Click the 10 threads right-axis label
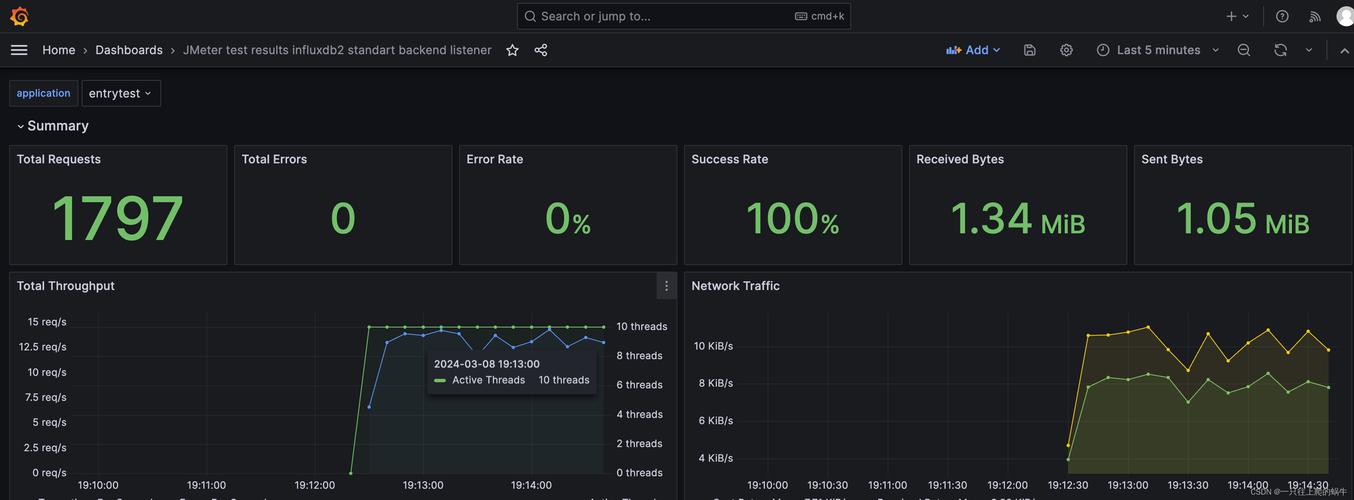 click(642, 326)
